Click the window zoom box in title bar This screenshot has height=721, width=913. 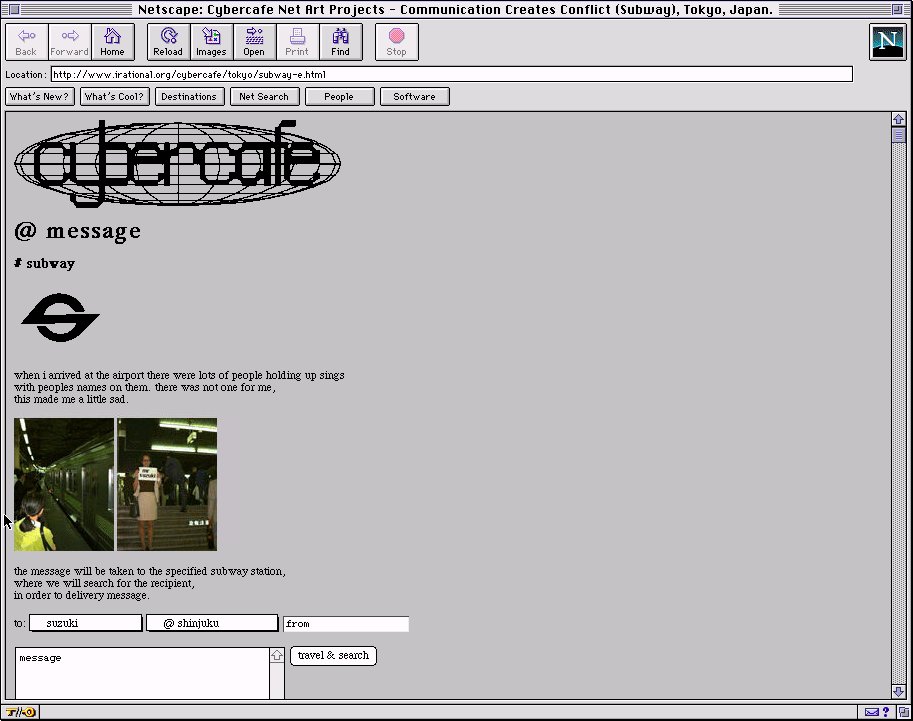click(897, 9)
